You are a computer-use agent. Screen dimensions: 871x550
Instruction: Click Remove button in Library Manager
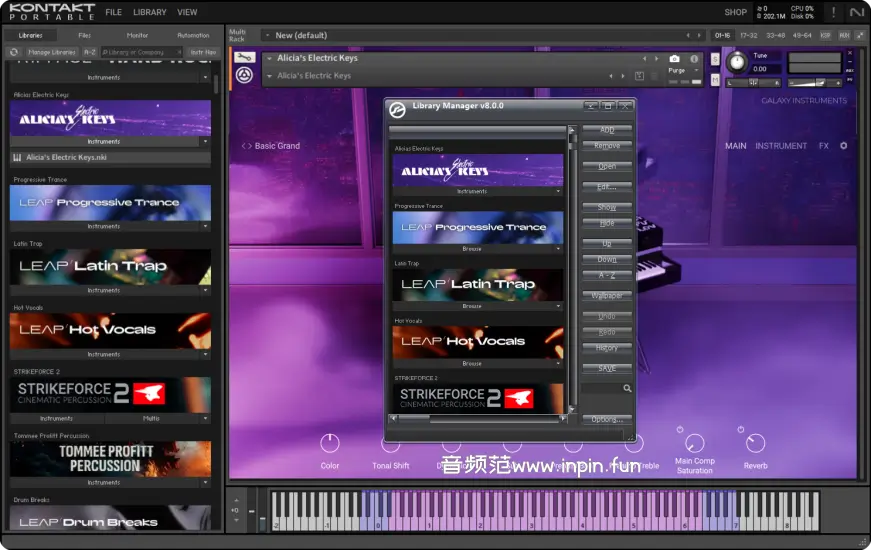[607, 146]
